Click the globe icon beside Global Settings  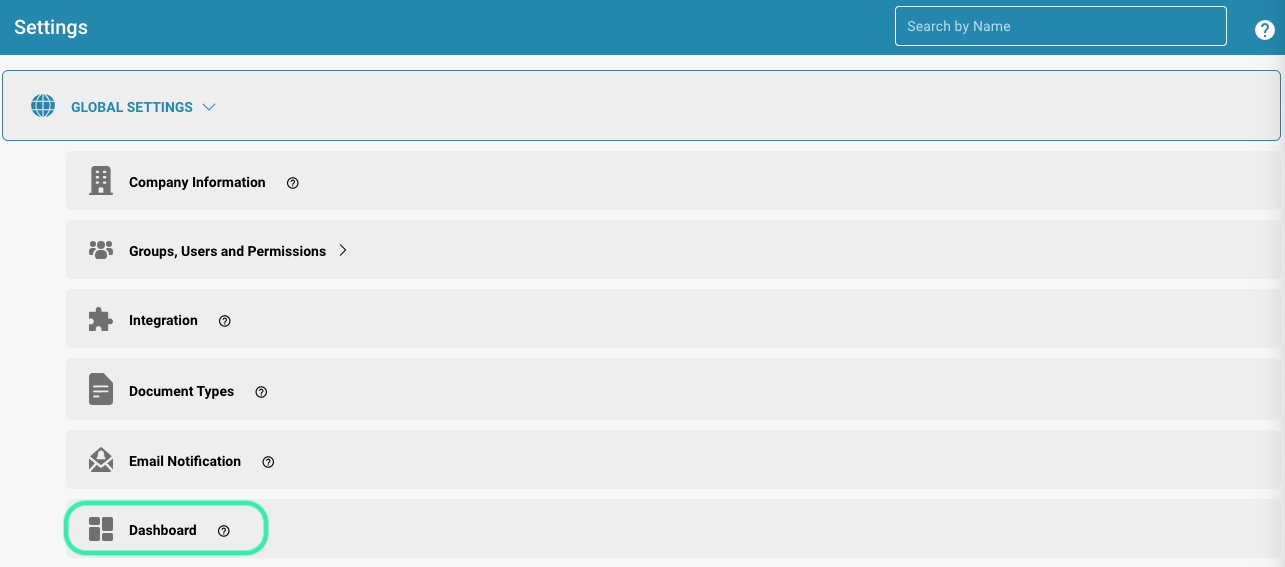pyautogui.click(x=43, y=106)
